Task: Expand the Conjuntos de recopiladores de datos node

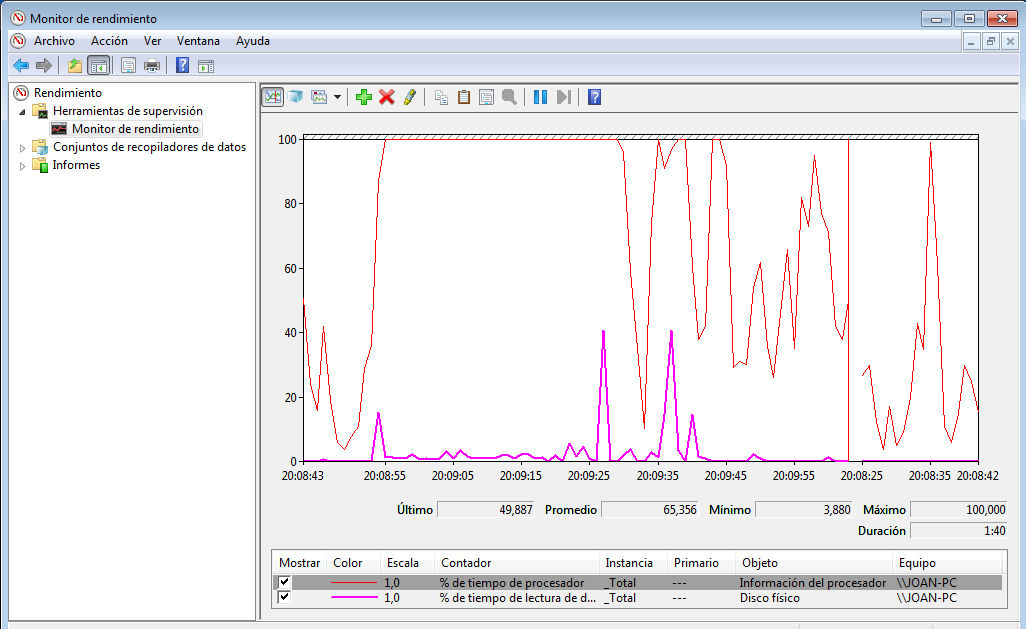Action: click(x=23, y=148)
